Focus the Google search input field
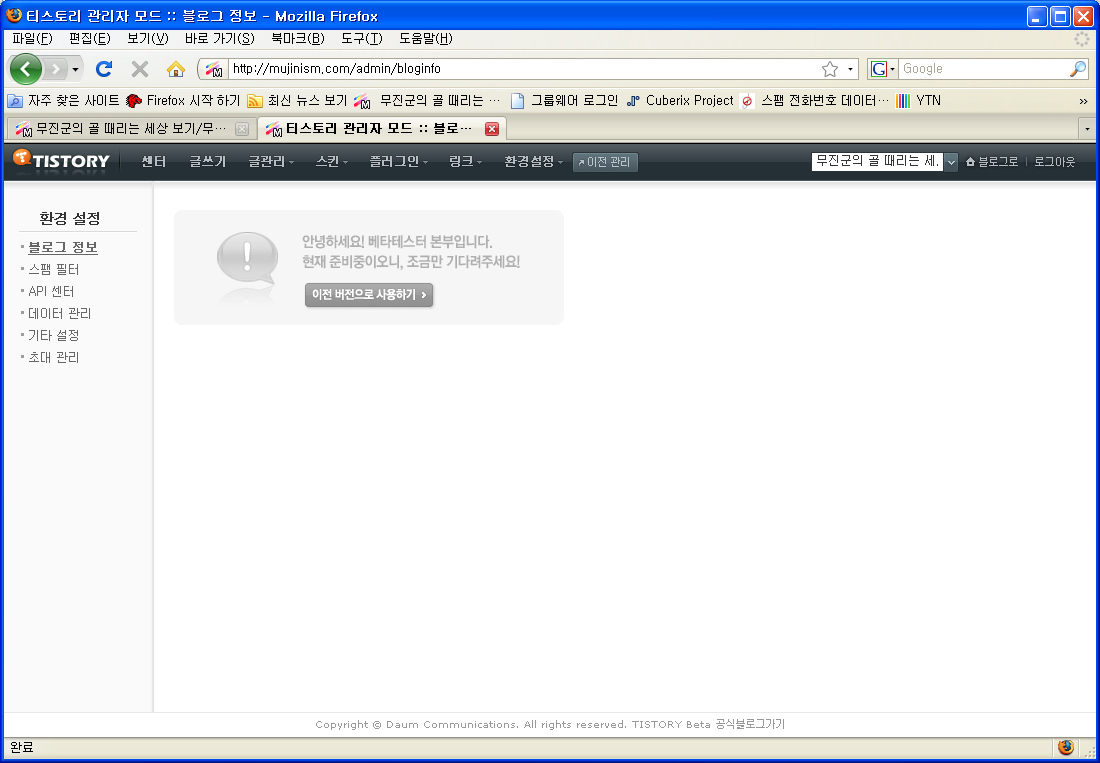Image resolution: width=1100 pixels, height=763 pixels. pos(984,69)
